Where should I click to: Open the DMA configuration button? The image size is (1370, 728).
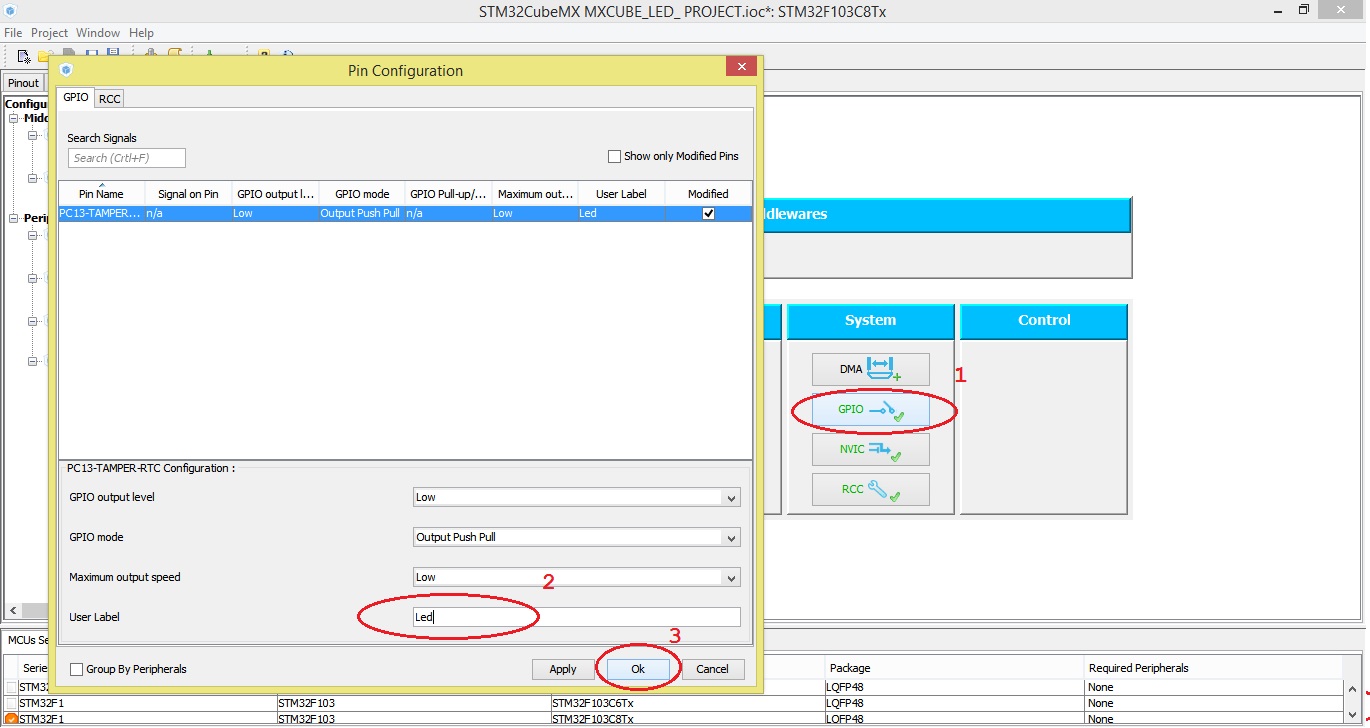tap(870, 369)
